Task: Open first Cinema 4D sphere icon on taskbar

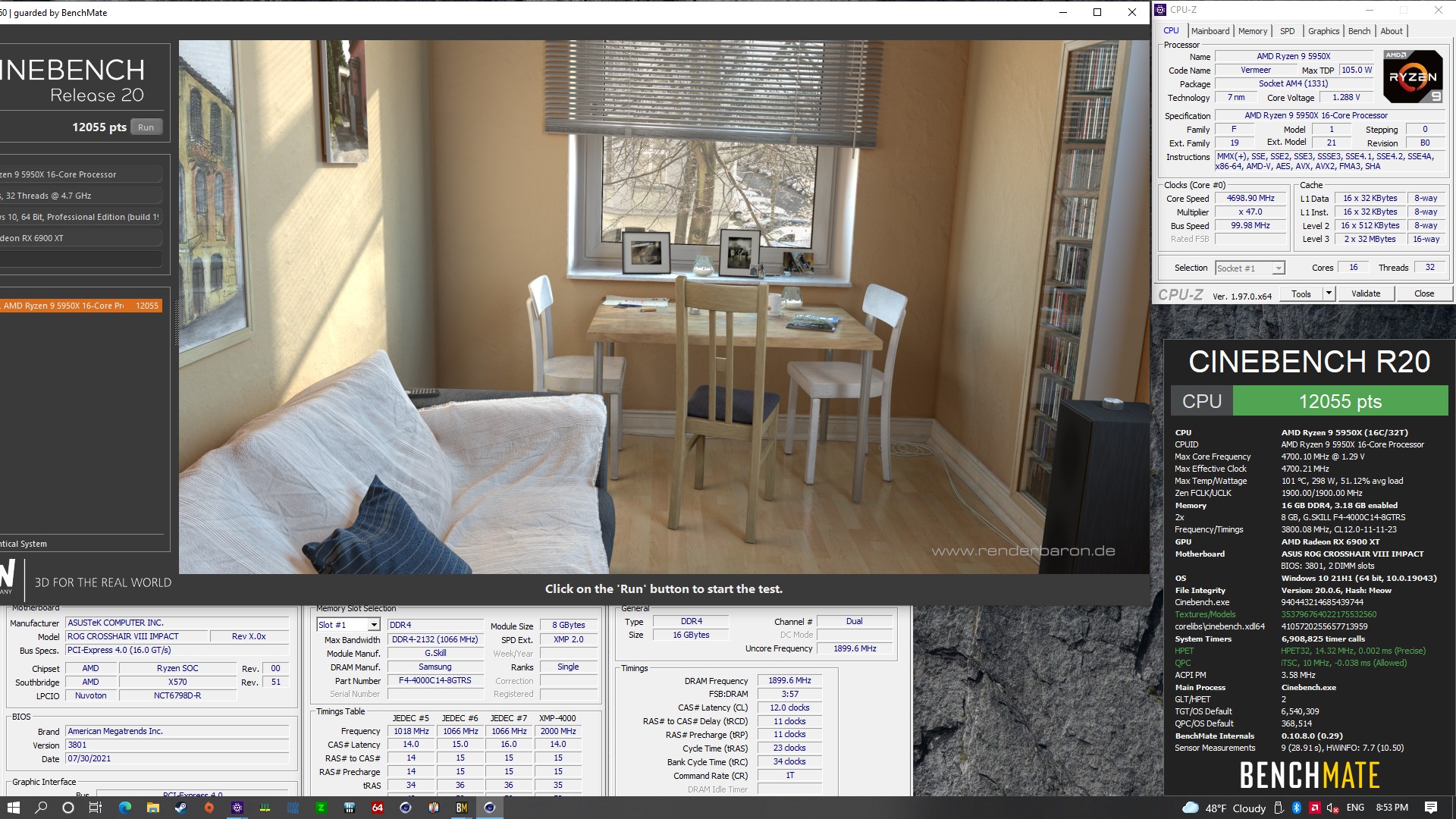Action: [x=405, y=808]
